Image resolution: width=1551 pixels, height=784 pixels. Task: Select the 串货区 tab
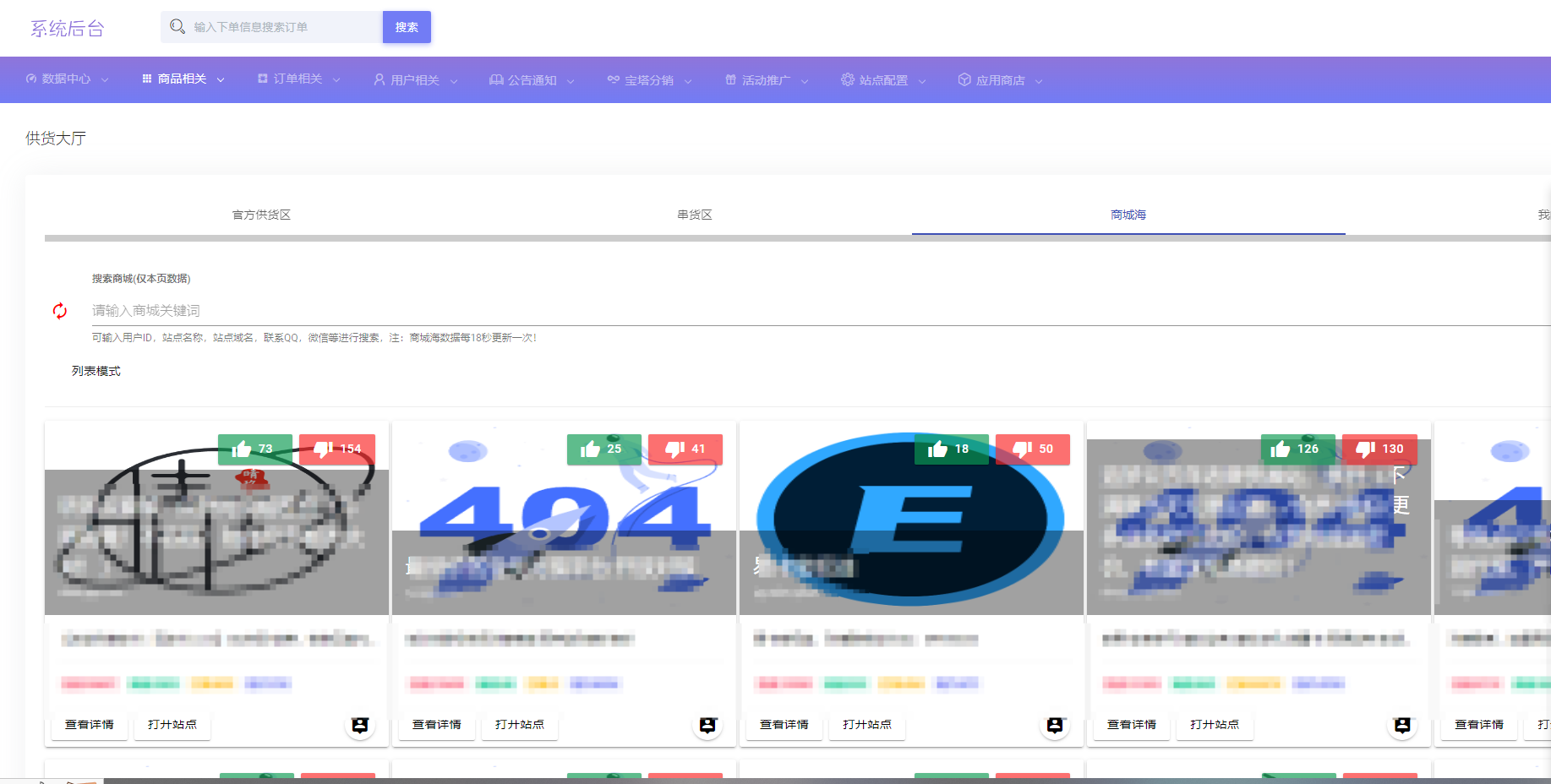[695, 215]
